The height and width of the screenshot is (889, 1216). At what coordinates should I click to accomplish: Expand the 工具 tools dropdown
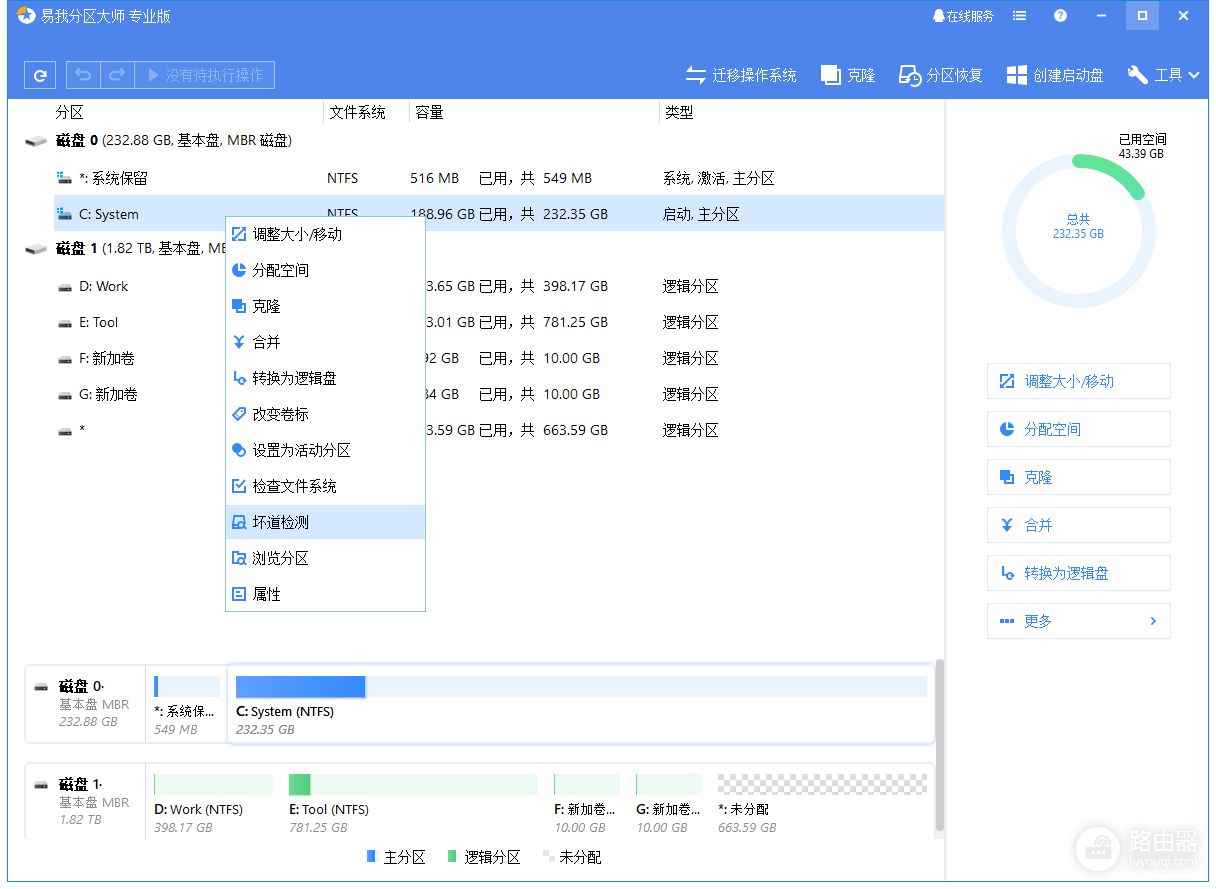[1163, 75]
